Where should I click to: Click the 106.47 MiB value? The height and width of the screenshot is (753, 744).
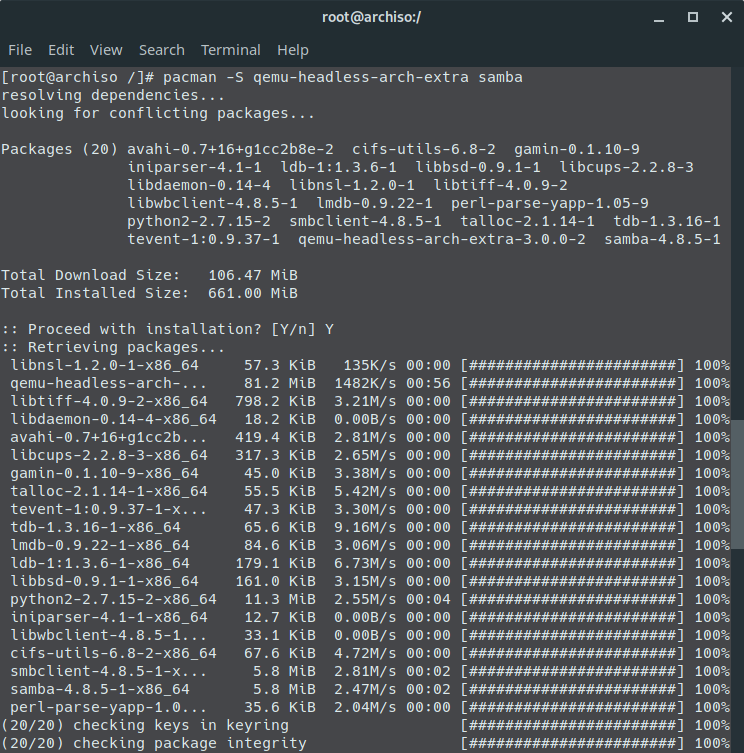[253, 275]
